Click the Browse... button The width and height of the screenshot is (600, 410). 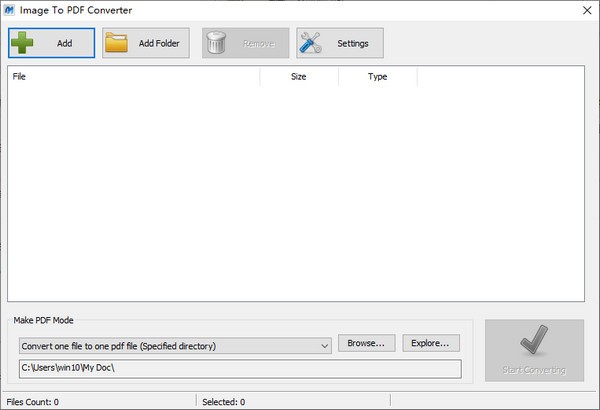[367, 343]
